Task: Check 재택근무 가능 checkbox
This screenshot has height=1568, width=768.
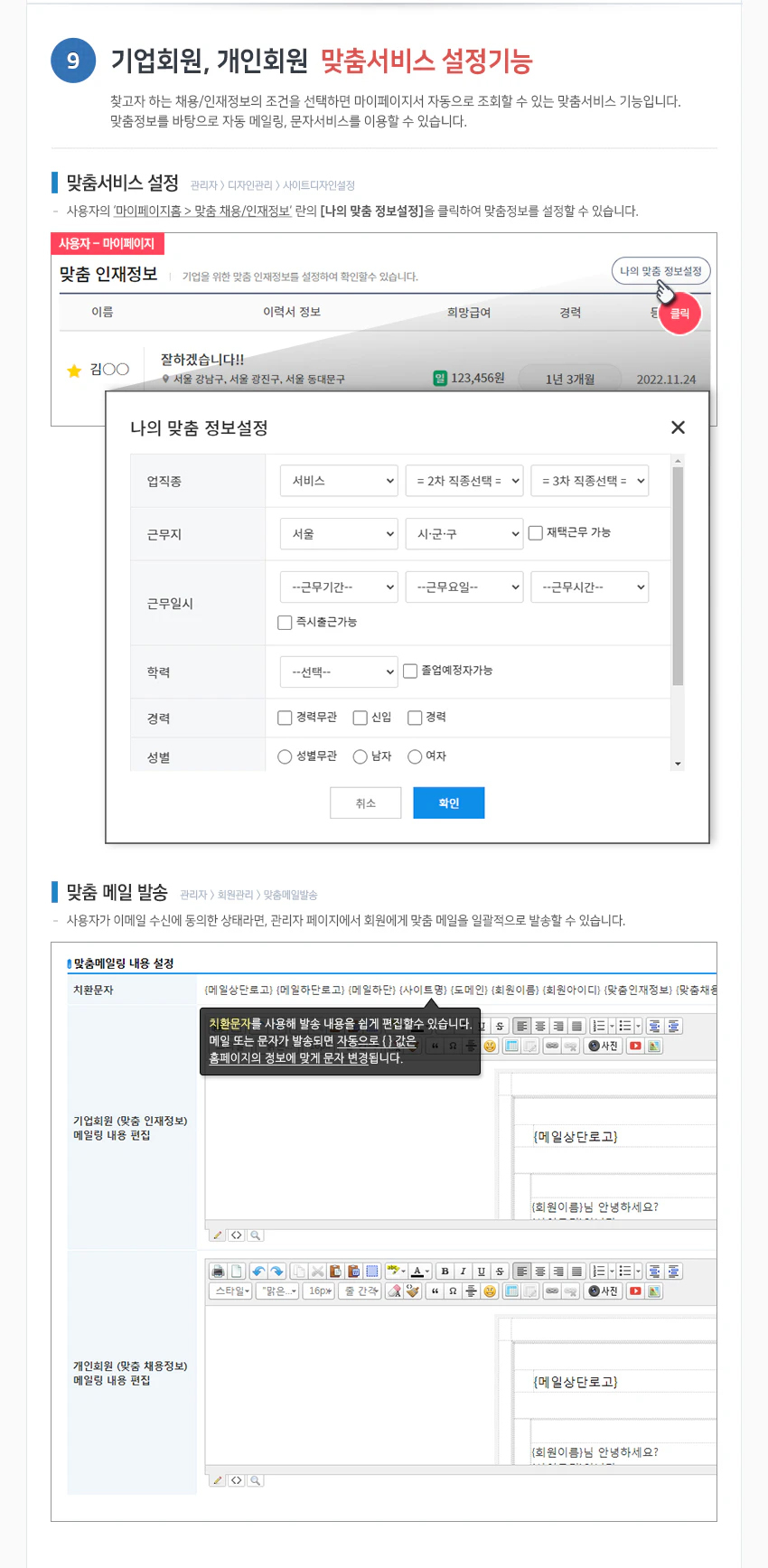Action: (536, 533)
